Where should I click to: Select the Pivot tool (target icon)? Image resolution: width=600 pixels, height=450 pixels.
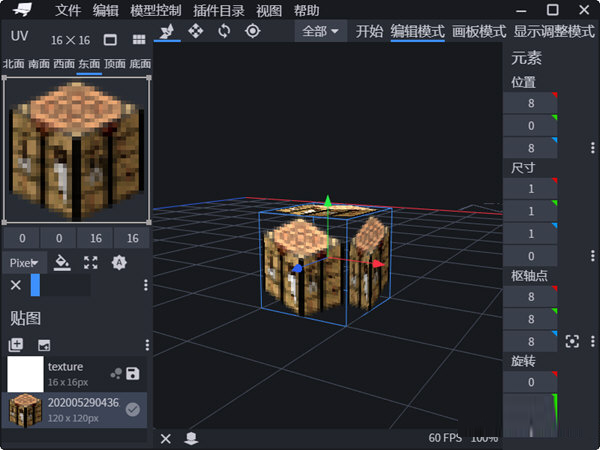pos(252,31)
